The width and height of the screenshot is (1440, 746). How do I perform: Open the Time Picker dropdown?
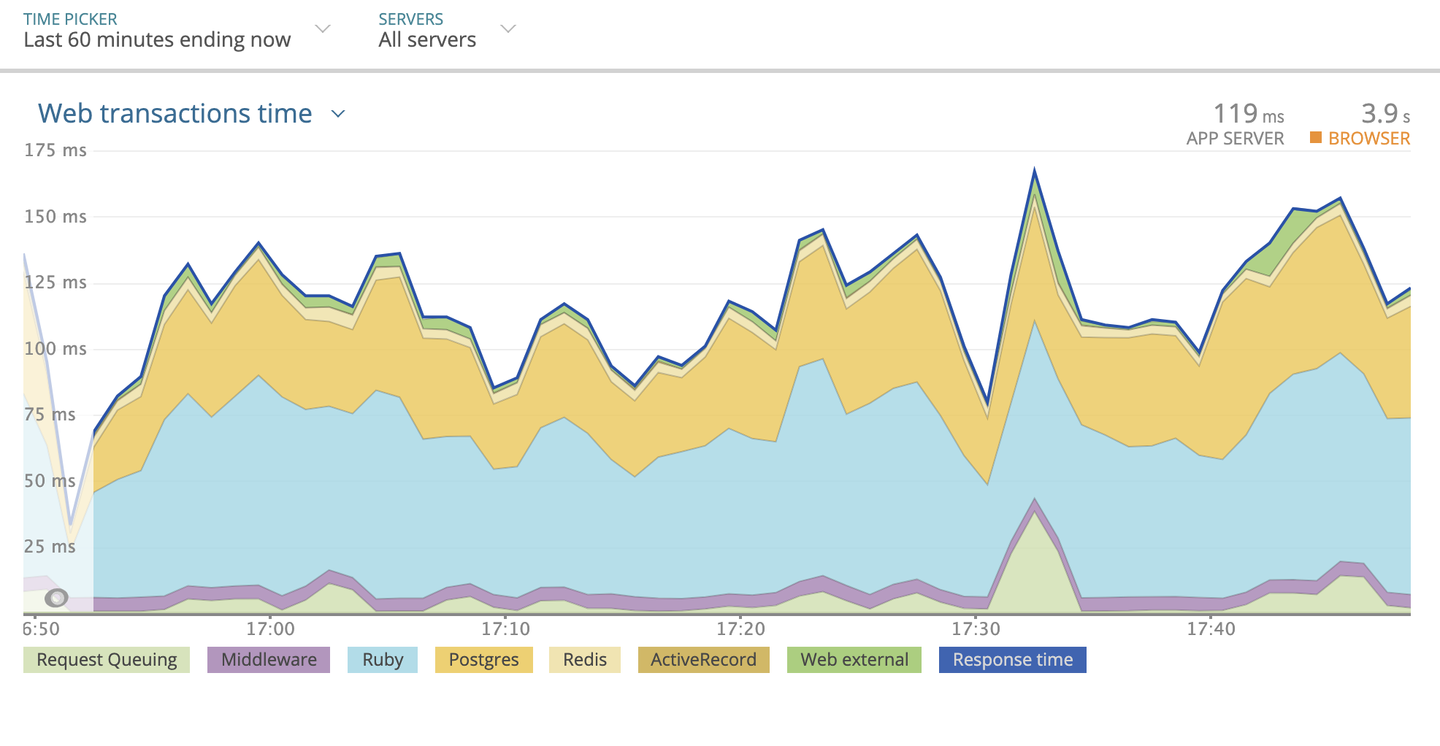click(322, 29)
